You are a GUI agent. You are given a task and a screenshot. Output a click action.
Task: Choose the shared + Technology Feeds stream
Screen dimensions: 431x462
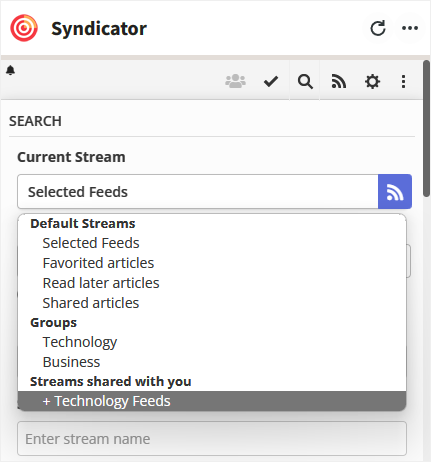click(x=212, y=401)
